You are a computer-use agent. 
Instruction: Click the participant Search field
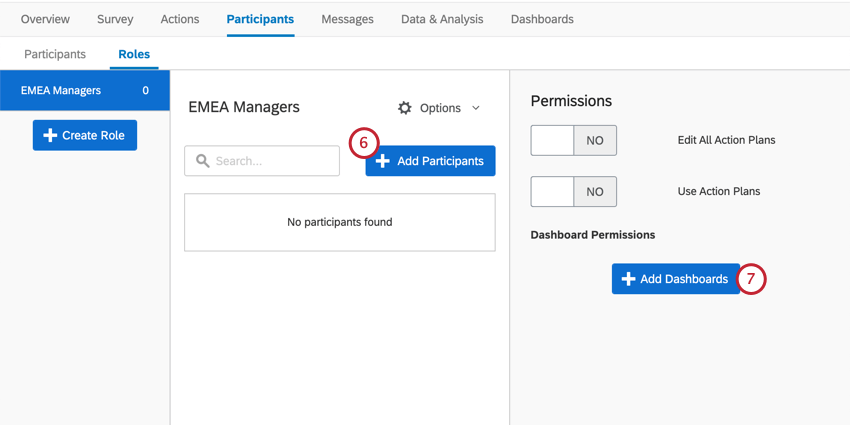coord(272,161)
